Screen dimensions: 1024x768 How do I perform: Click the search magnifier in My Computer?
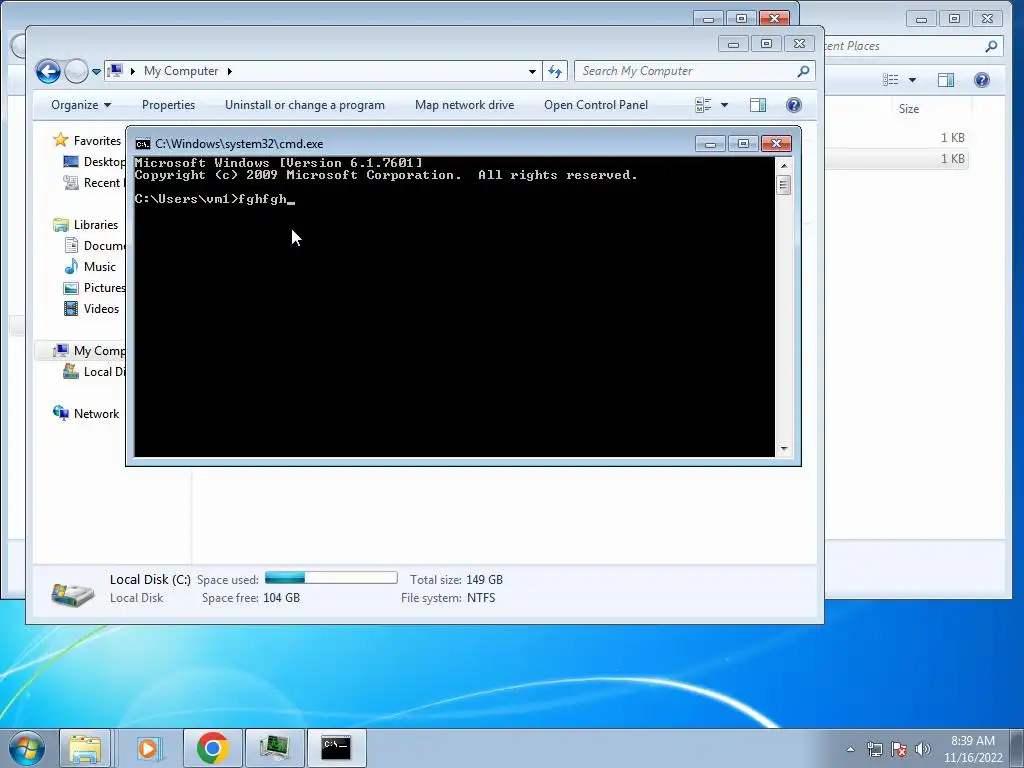tap(804, 71)
